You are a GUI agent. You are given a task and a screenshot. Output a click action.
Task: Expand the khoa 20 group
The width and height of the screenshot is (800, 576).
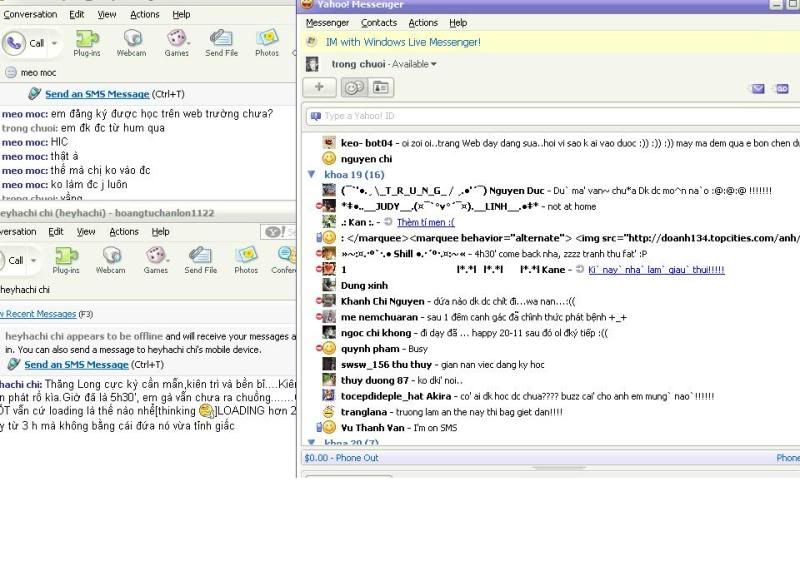312,442
